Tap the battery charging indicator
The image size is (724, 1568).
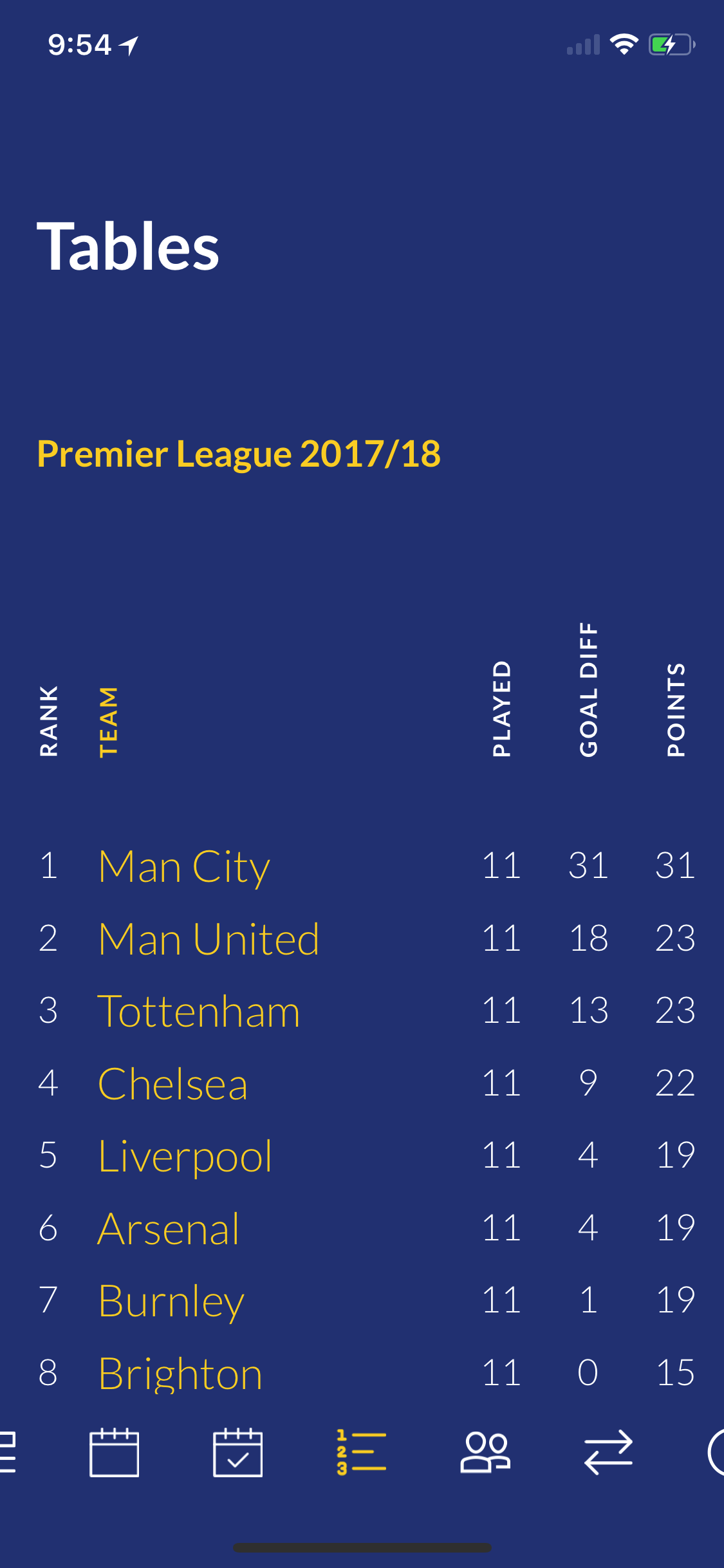[x=671, y=44]
